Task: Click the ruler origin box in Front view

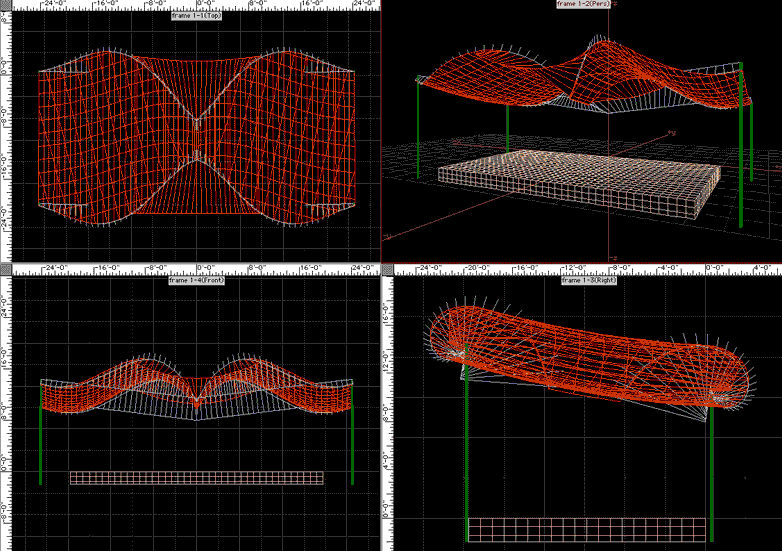Action: [x=5, y=269]
